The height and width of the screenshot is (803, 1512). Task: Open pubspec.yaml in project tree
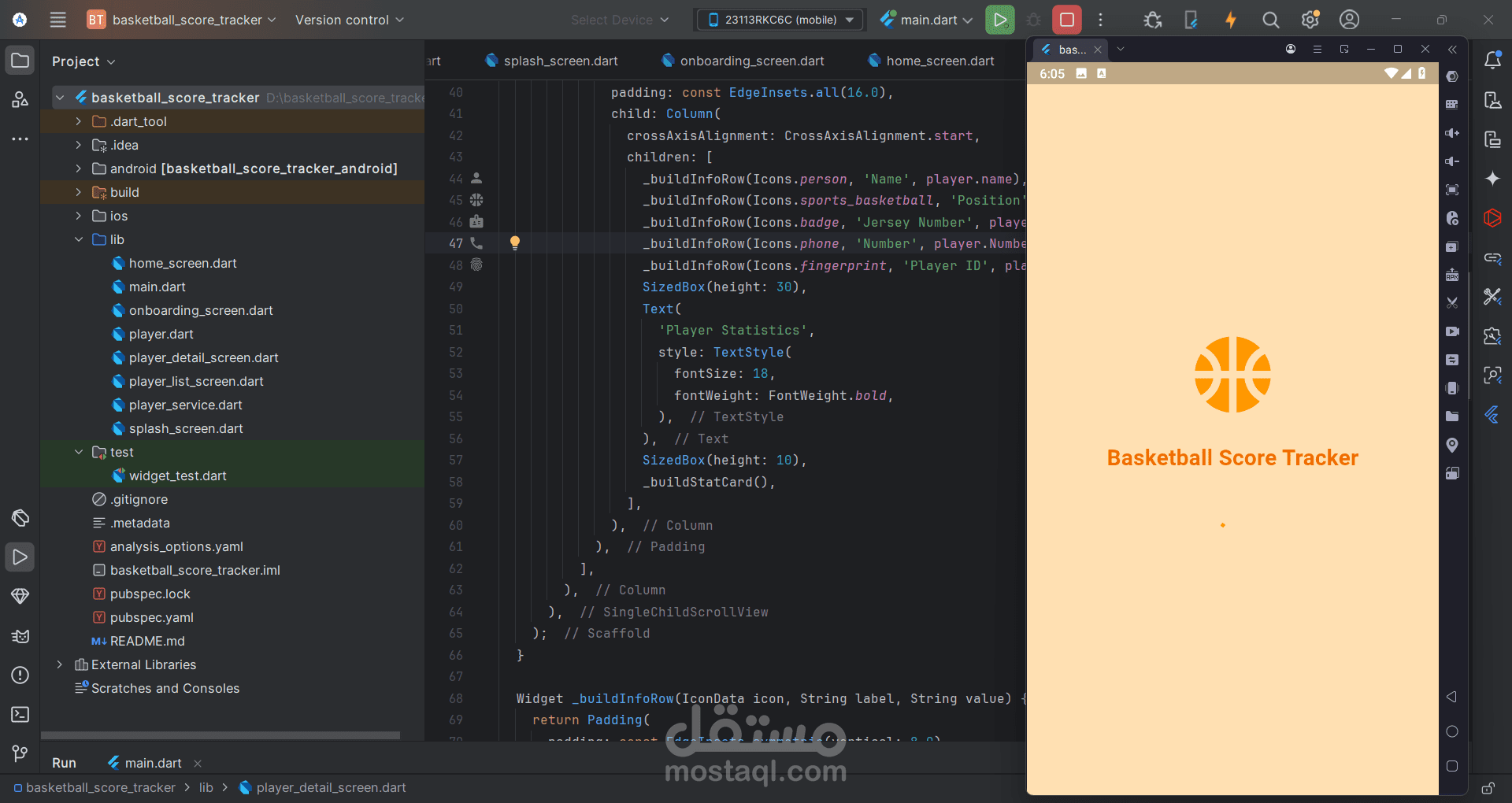[151, 617]
